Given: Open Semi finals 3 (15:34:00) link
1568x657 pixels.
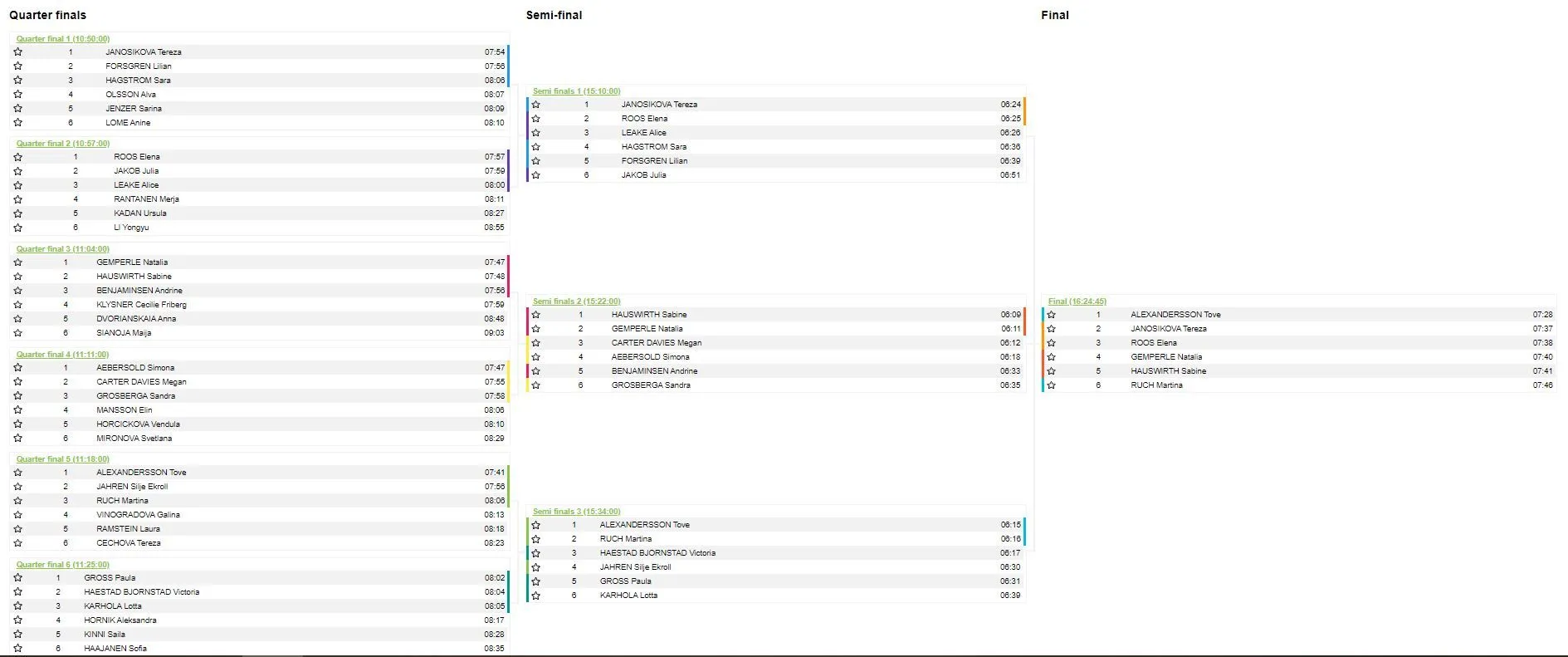Looking at the screenshot, I should coord(576,512).
